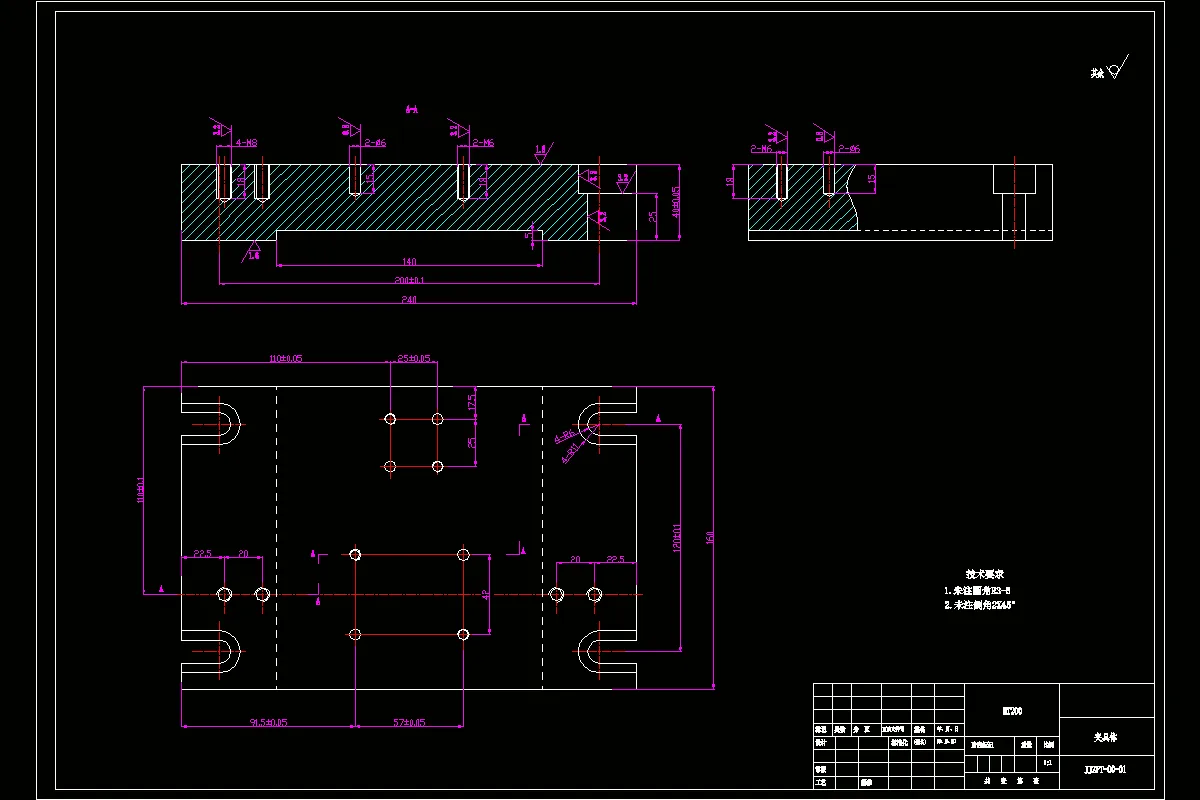Viewport: 1200px width, 800px height.
Task: Click the JJZFT-00-01 drawing number
Action: 1105,769
